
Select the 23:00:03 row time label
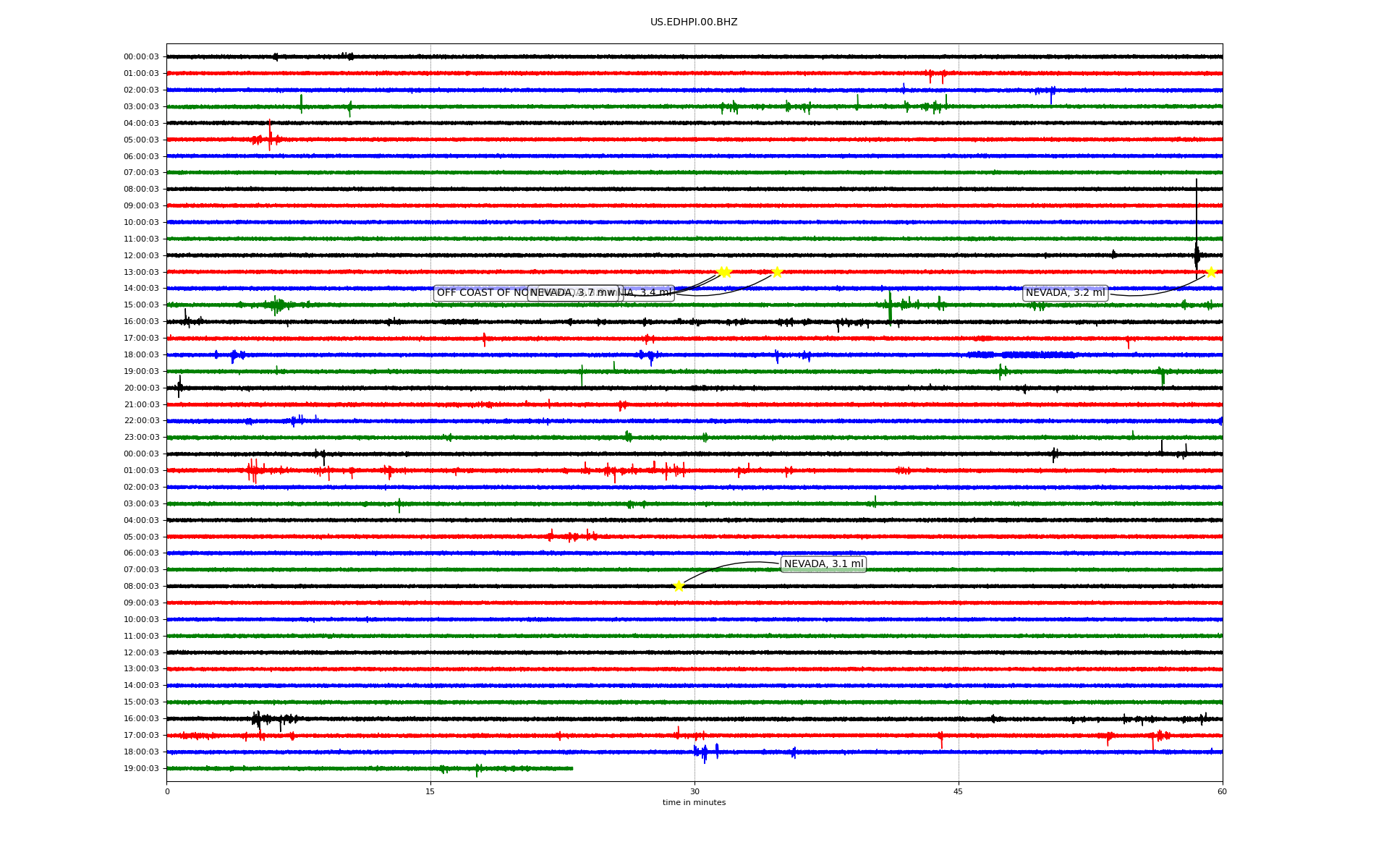pos(141,438)
